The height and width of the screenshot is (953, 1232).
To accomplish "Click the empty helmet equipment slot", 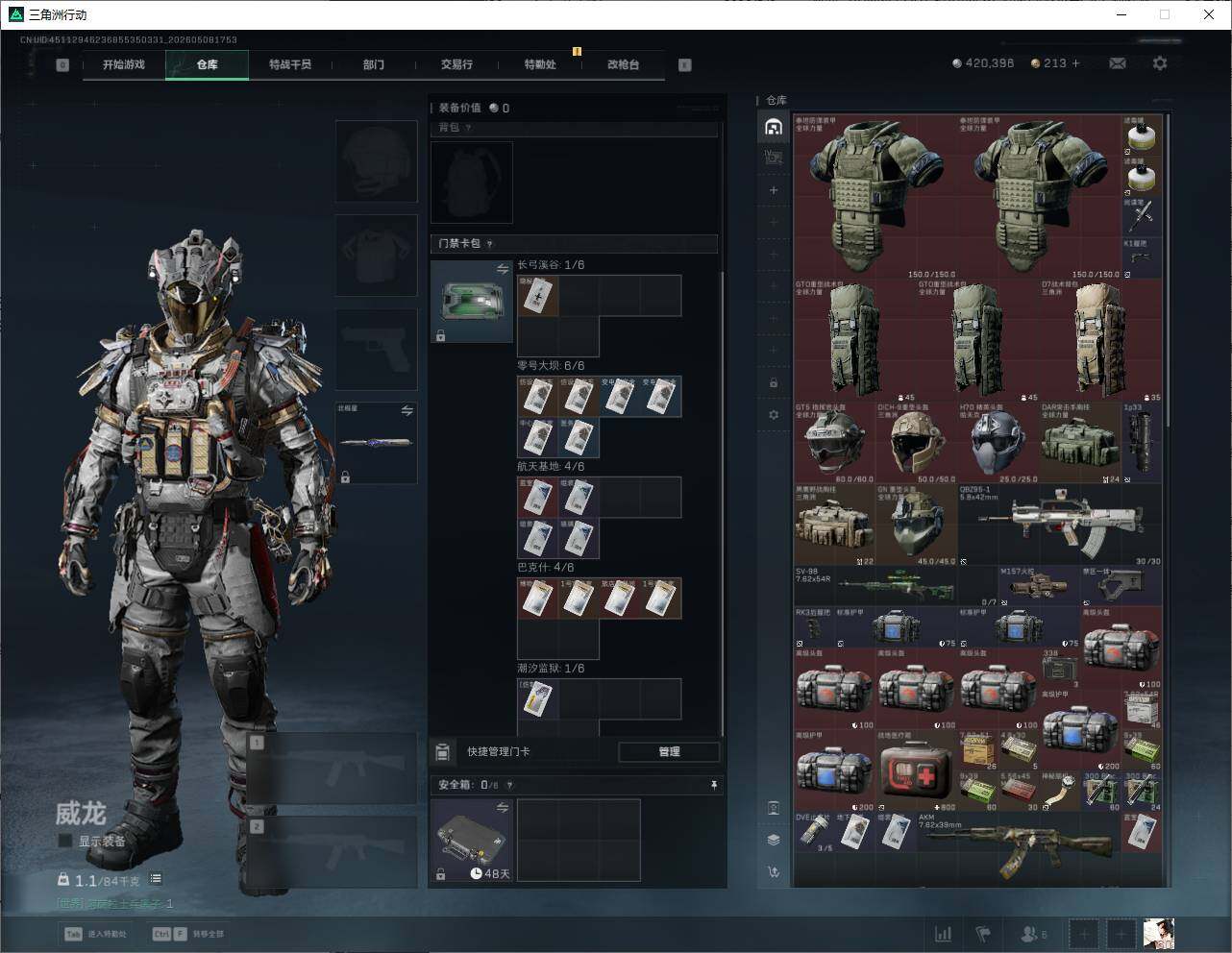I will coord(377,161).
